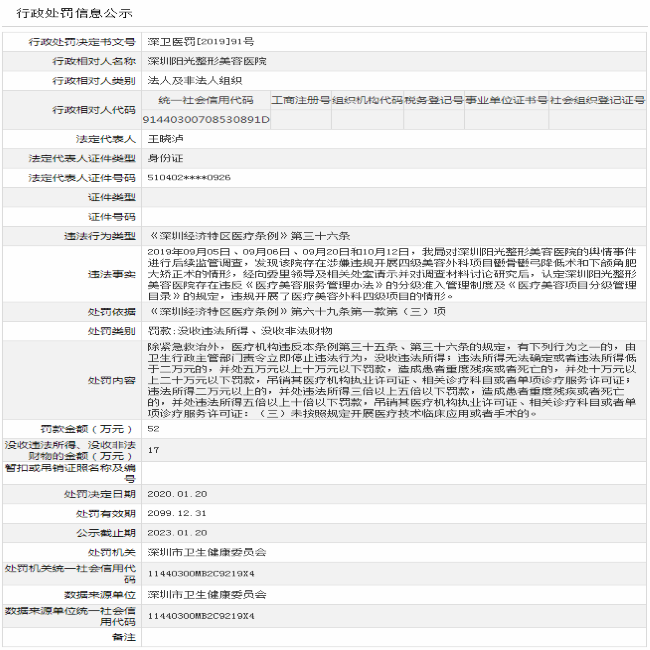Click the 公示截止期 value 2023.01.20
Screen dimensions: 650x650
pos(177,532)
